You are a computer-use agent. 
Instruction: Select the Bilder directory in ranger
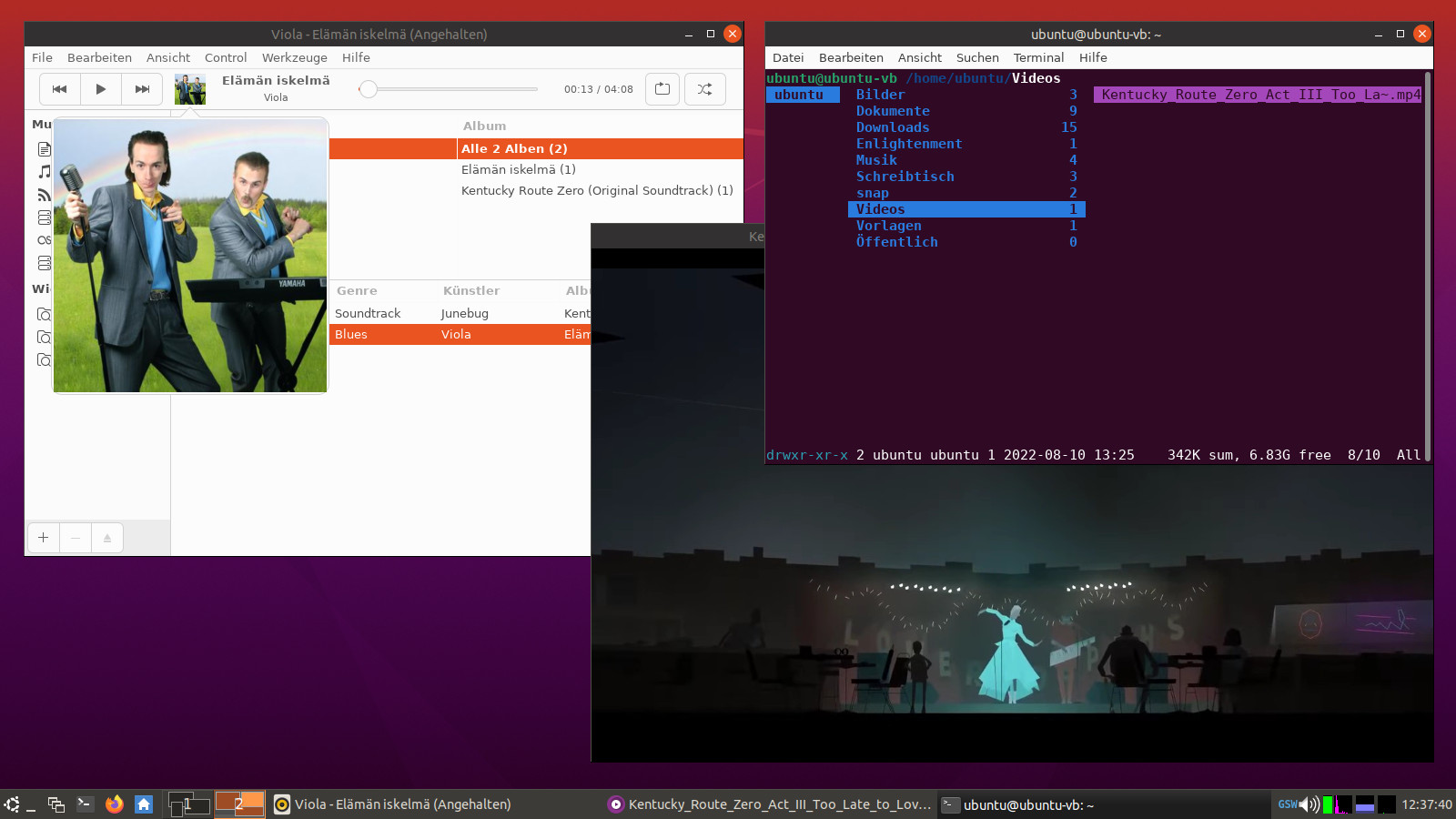pos(966,95)
